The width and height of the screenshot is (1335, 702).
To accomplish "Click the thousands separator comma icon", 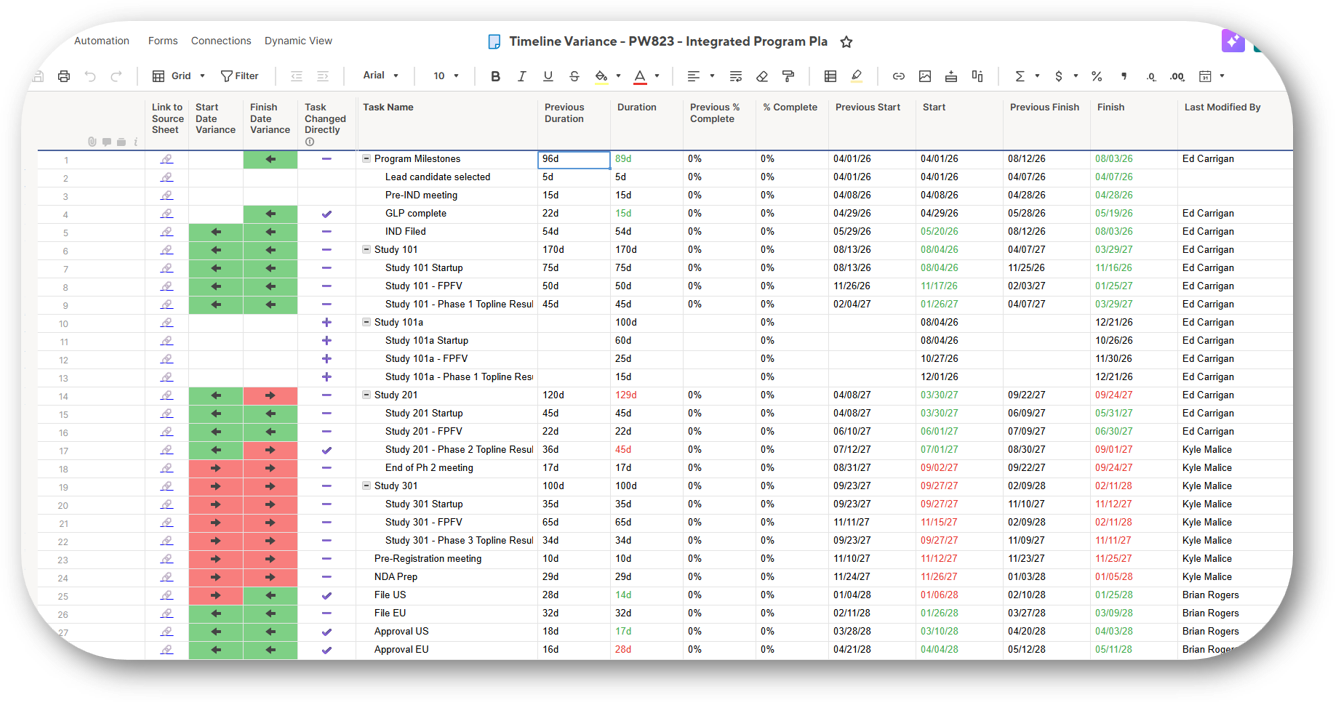I will 1124,76.
